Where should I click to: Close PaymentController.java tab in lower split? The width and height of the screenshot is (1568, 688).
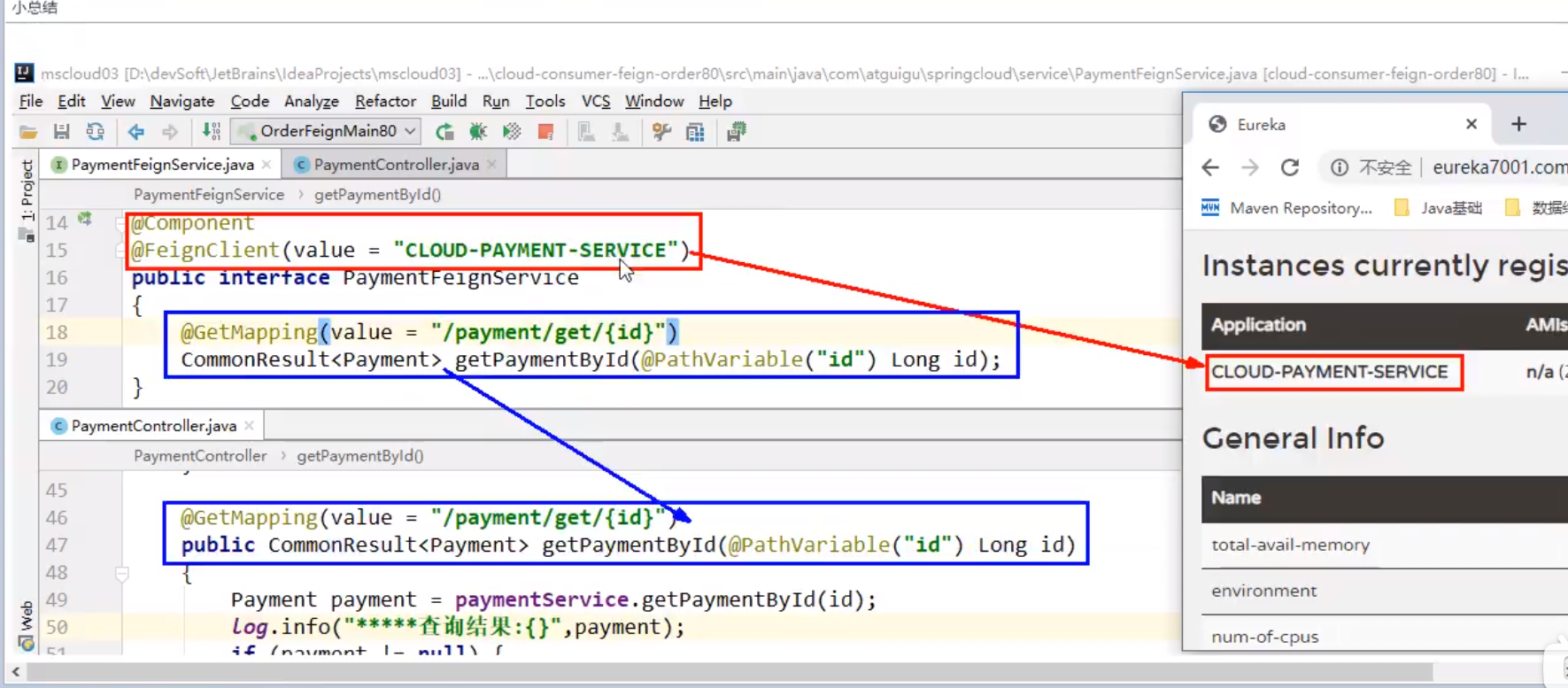point(250,426)
